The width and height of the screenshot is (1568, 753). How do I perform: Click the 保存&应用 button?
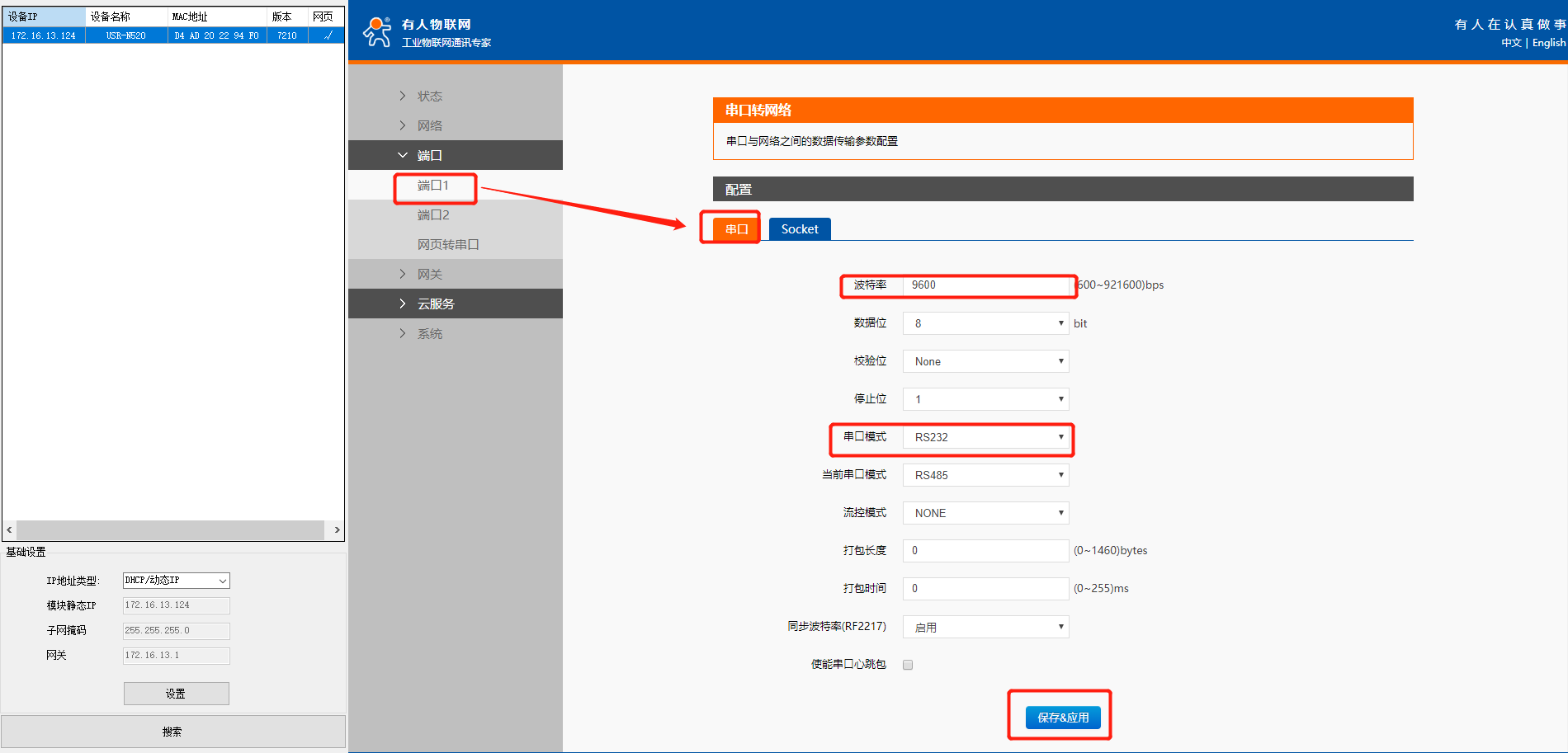point(1063,718)
